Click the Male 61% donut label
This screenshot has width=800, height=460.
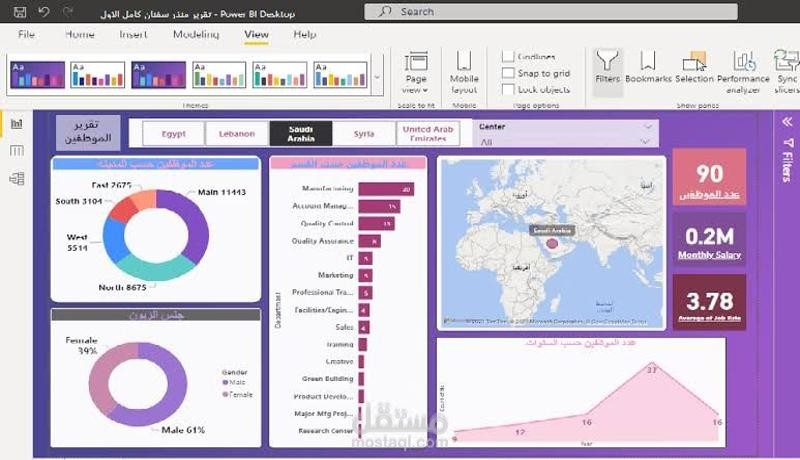183,430
